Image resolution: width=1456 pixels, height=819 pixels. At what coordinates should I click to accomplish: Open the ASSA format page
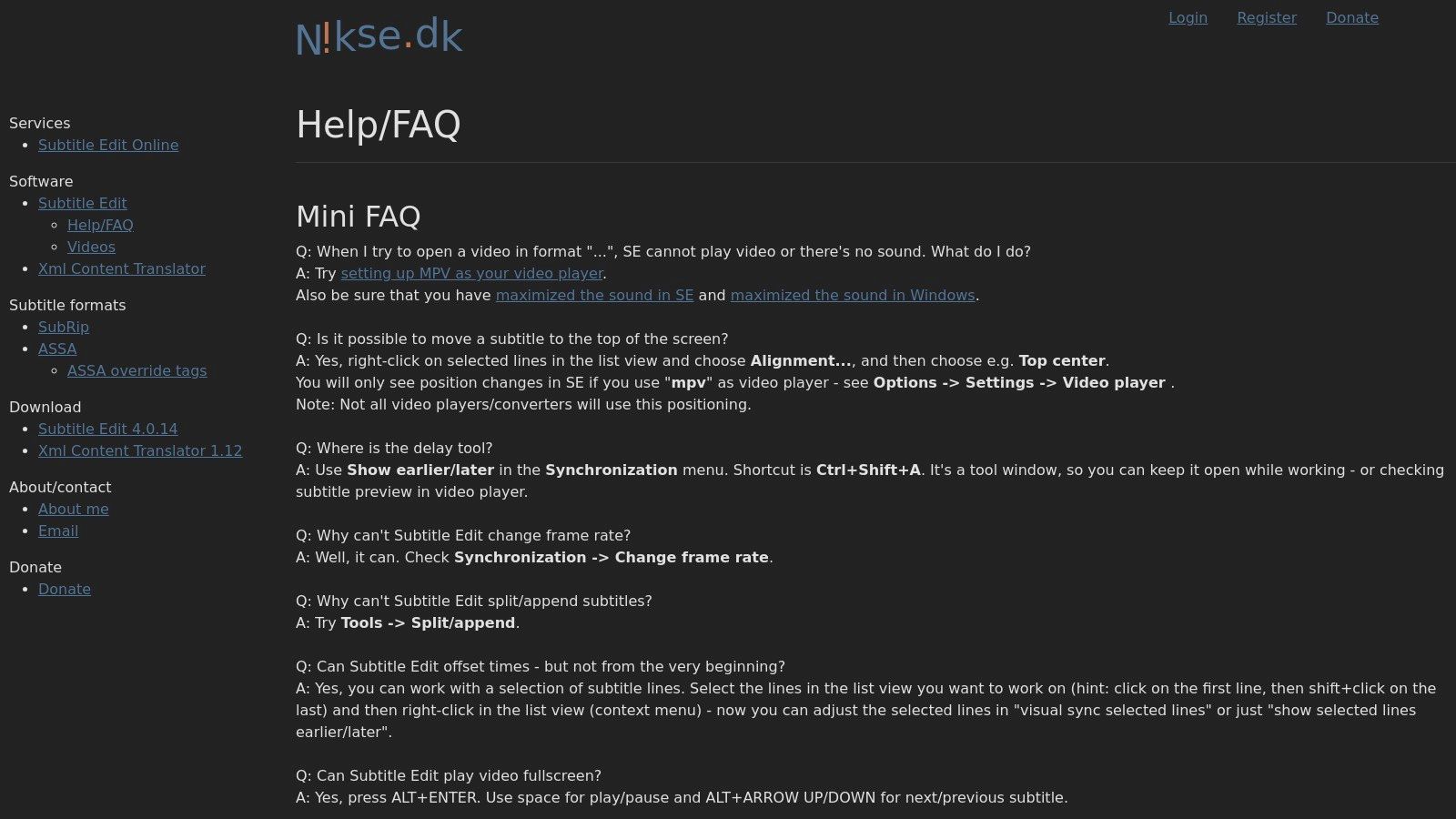pyautogui.click(x=56, y=349)
